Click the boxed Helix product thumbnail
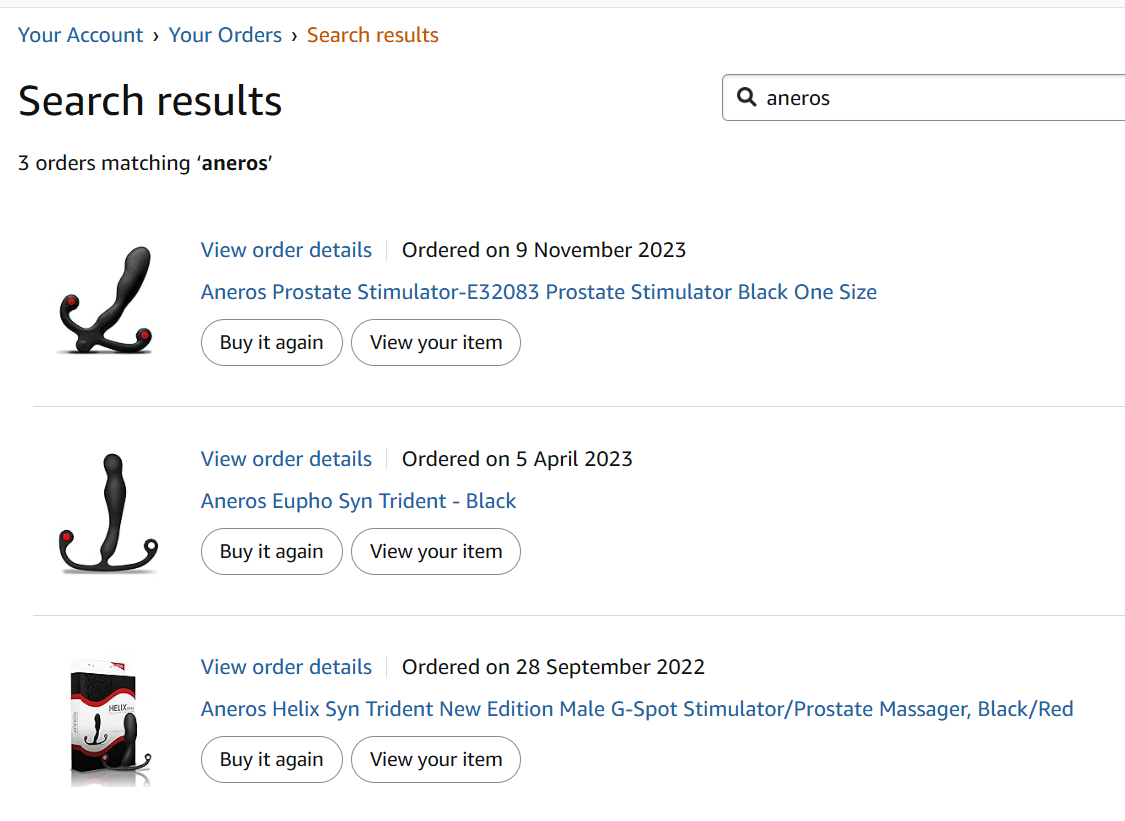The height and width of the screenshot is (821, 1125). (x=110, y=722)
